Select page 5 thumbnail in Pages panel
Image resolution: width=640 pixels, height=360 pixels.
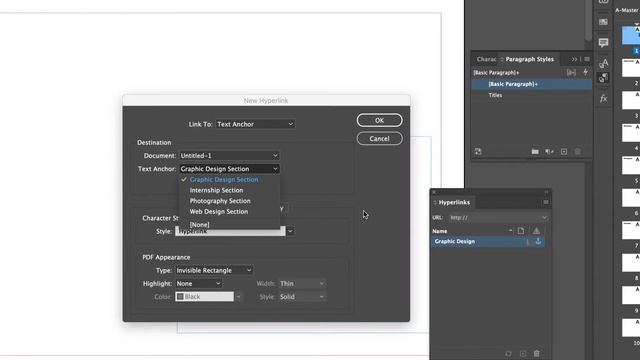point(631,165)
